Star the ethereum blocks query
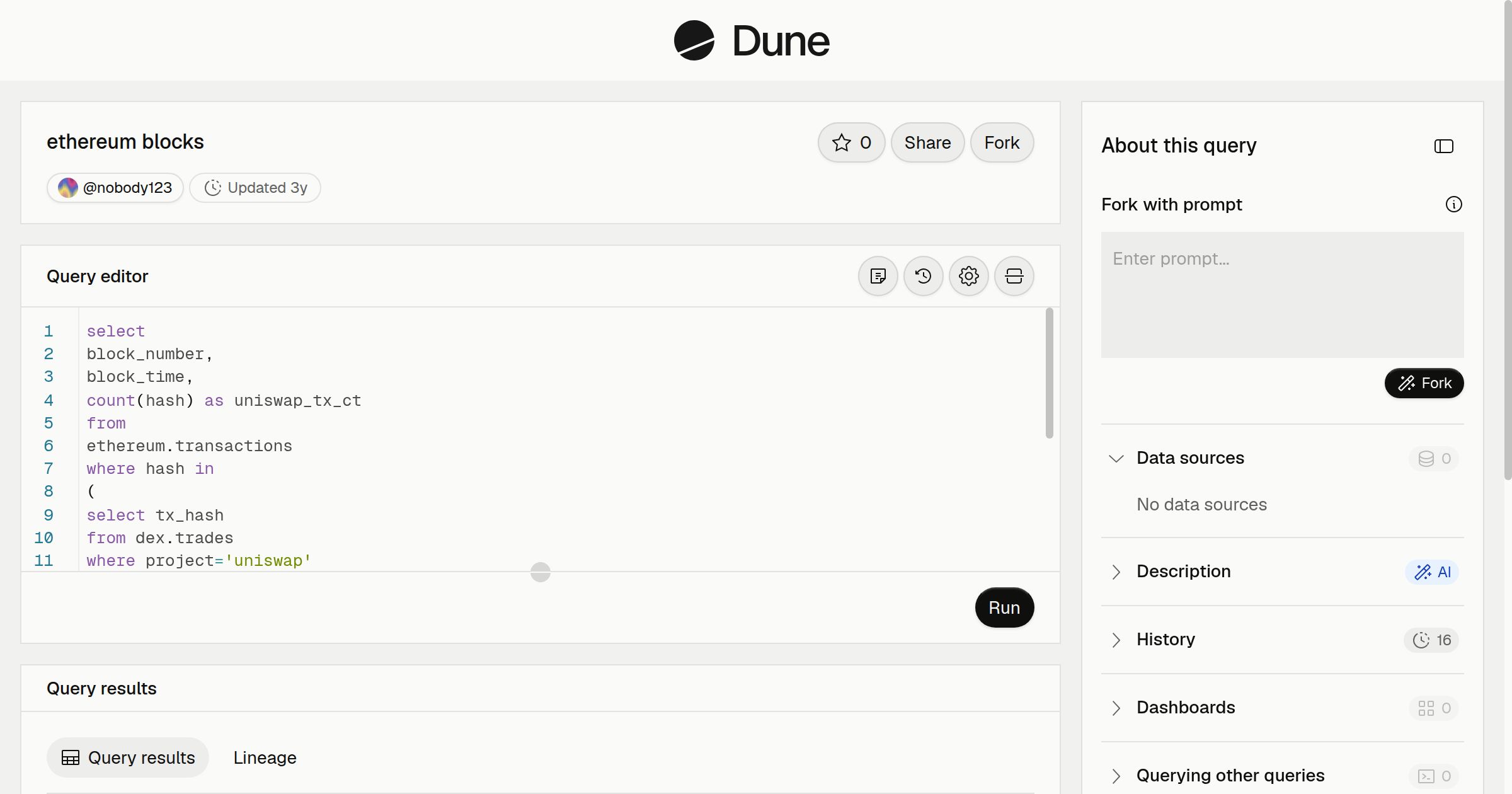 click(852, 142)
